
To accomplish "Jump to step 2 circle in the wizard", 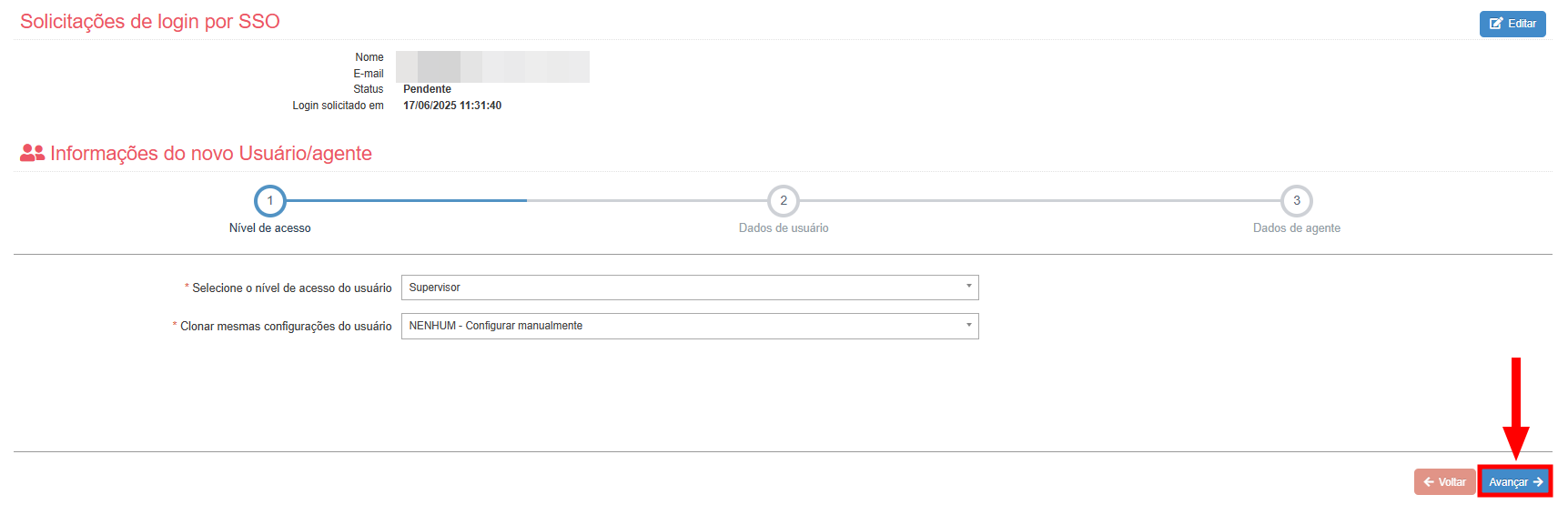I will pyautogui.click(x=784, y=201).
